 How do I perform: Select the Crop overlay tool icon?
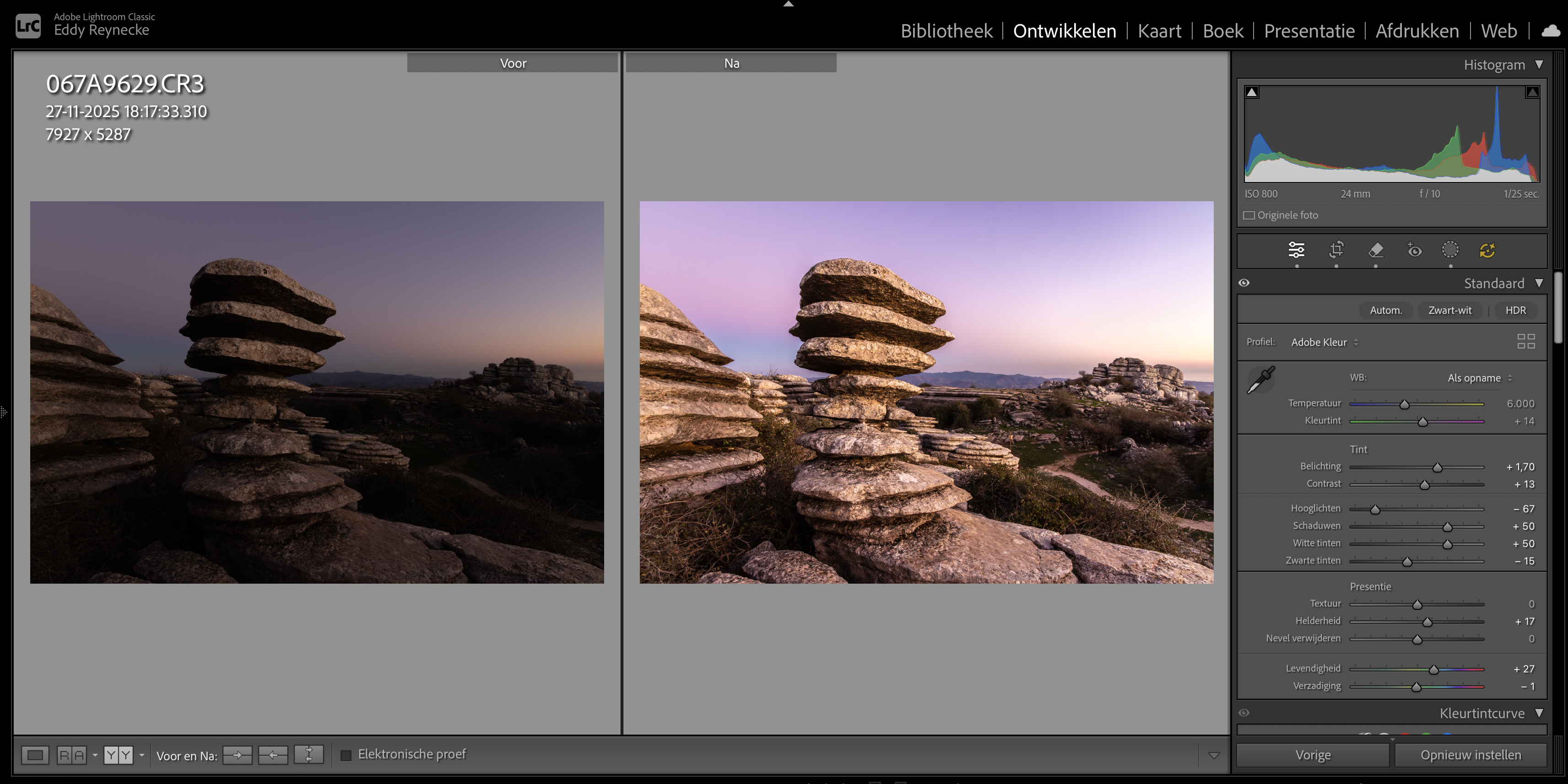[x=1336, y=250]
